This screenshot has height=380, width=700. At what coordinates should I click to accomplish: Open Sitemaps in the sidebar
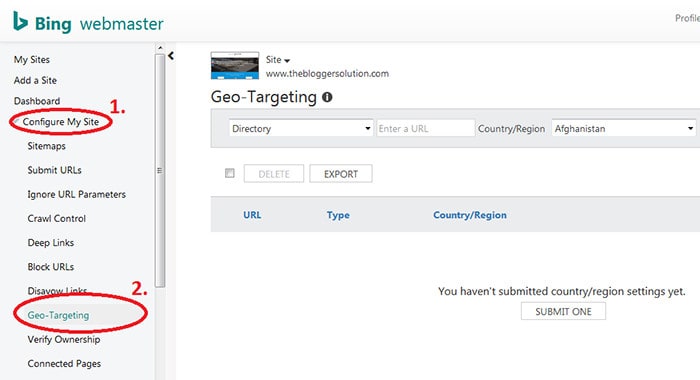pyautogui.click(x=46, y=146)
